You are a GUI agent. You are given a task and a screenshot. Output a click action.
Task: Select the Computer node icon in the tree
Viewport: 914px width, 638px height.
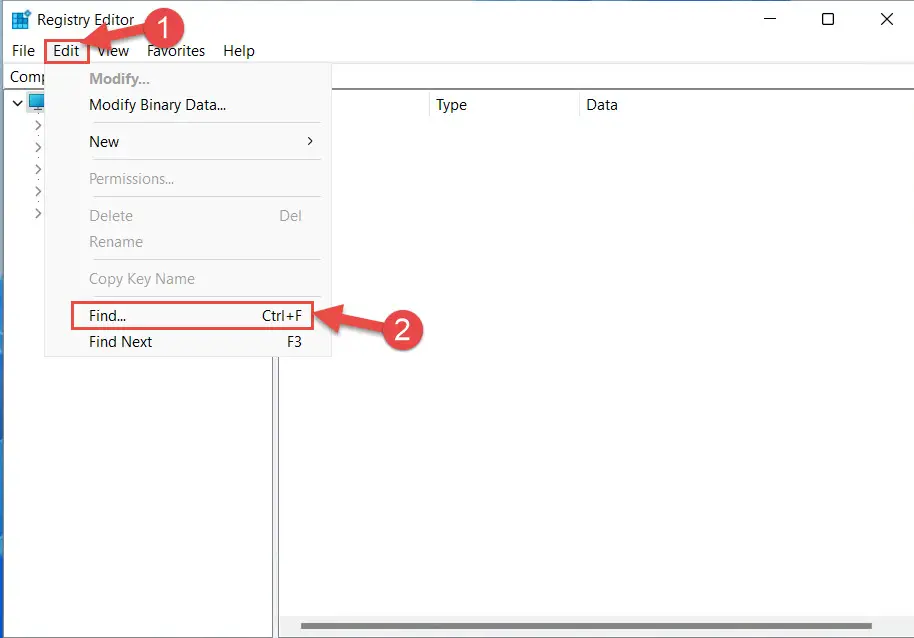[37, 103]
